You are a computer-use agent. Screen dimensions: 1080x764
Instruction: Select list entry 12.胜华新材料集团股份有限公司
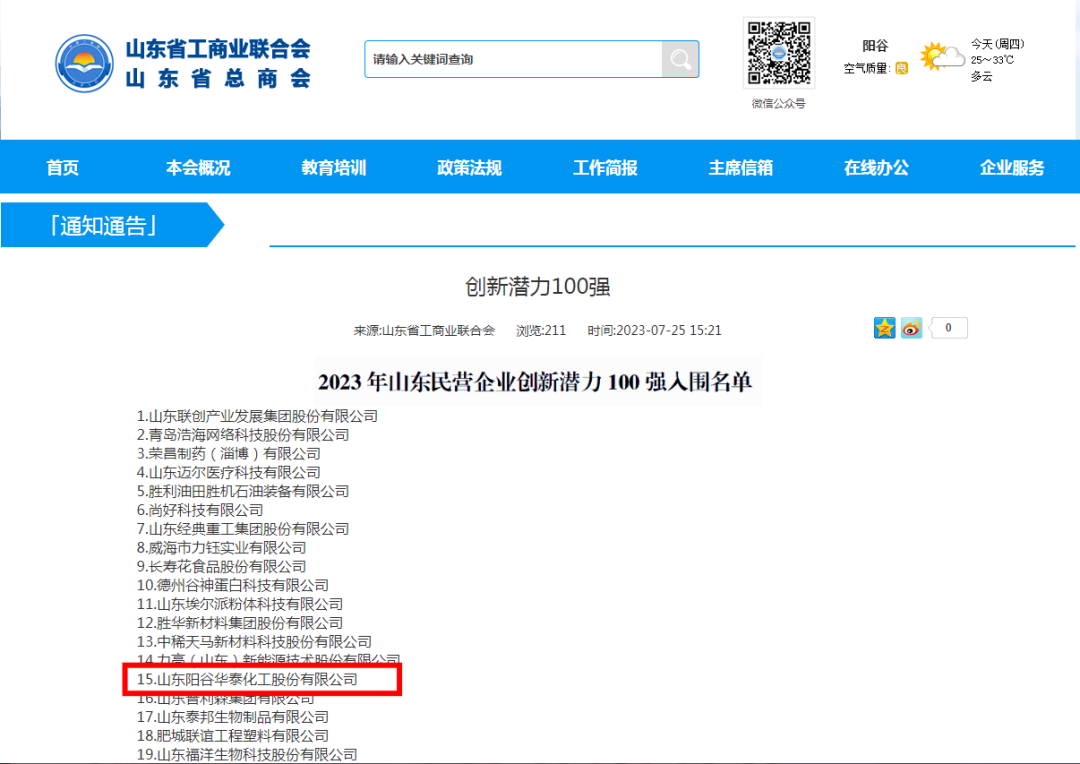tap(240, 623)
